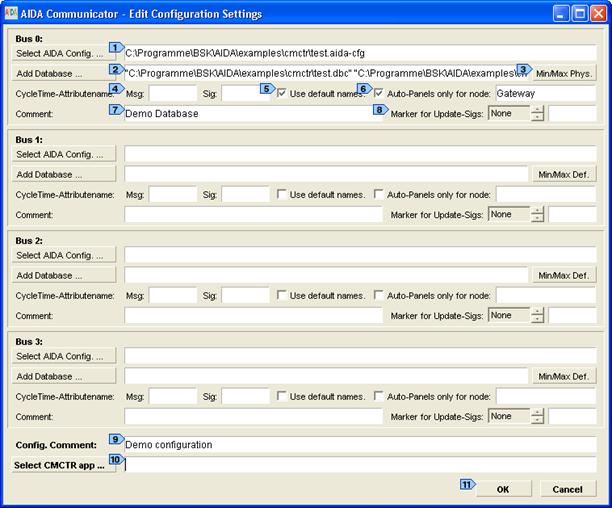The image size is (612, 508).
Task: Click Bus 0 Select AIDA Config button
Action: (64, 53)
